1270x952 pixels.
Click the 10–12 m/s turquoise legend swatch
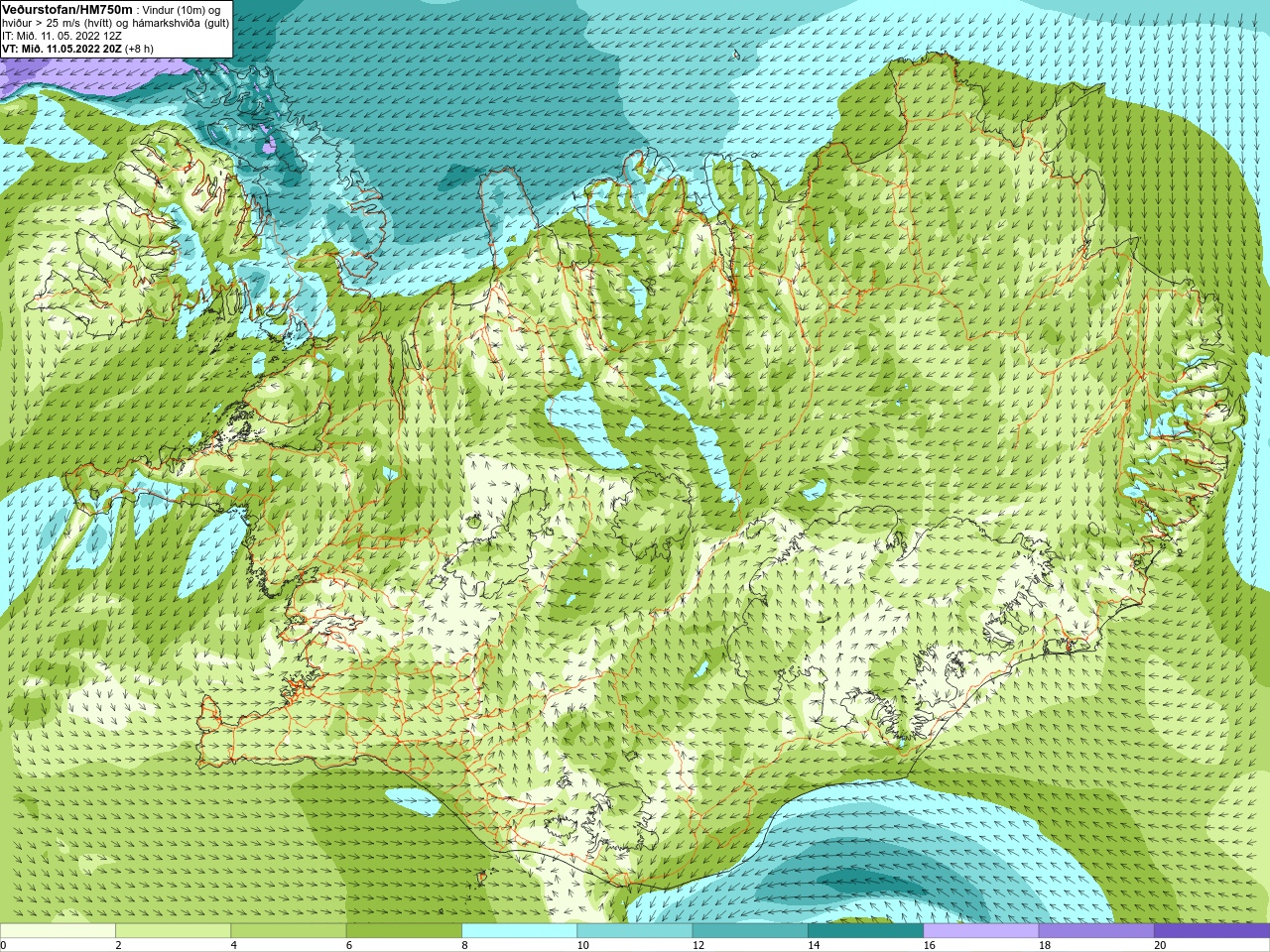click(x=634, y=931)
